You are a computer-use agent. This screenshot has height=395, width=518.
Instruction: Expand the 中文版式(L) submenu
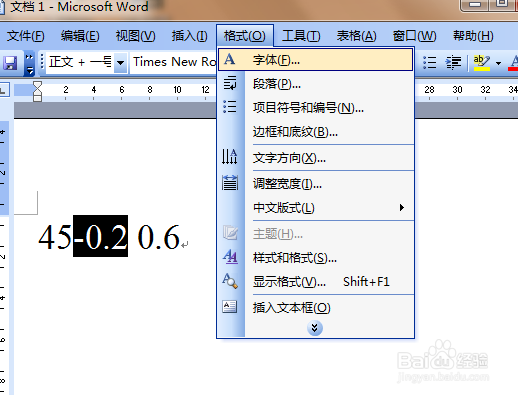click(315, 208)
